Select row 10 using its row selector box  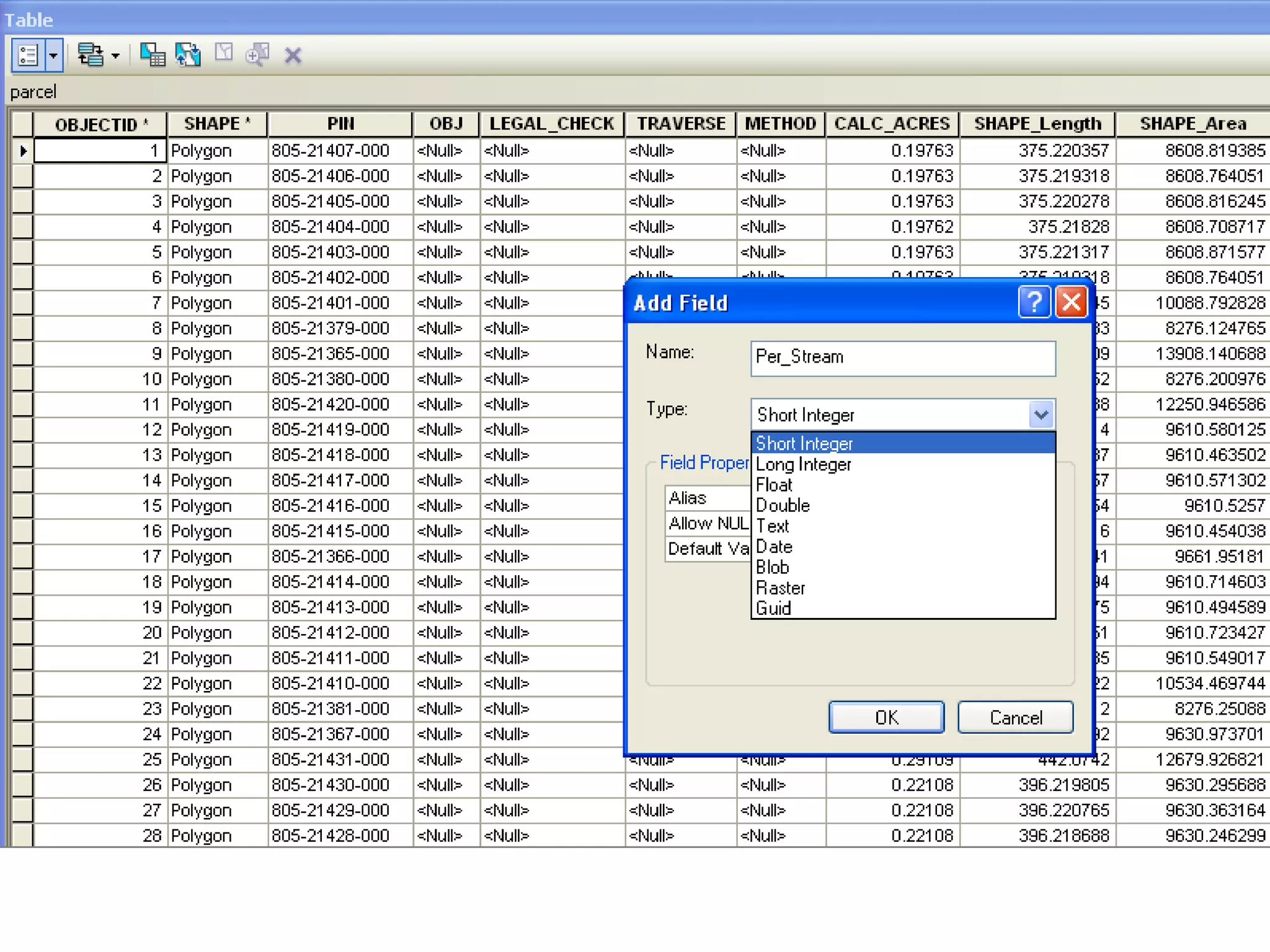pos(22,379)
